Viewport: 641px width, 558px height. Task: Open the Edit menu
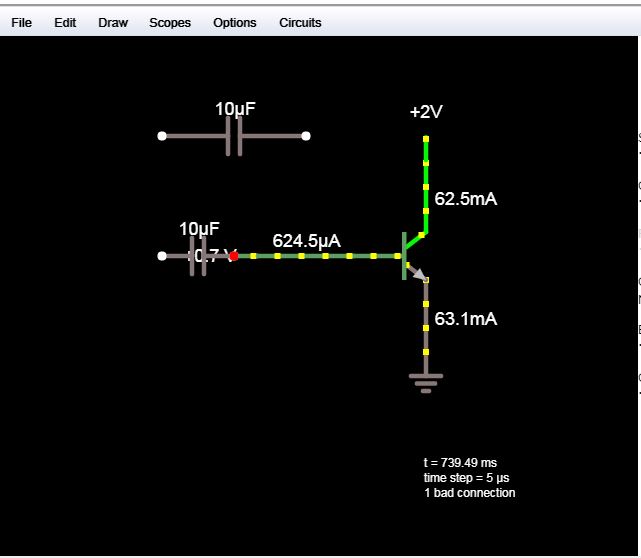coord(65,22)
